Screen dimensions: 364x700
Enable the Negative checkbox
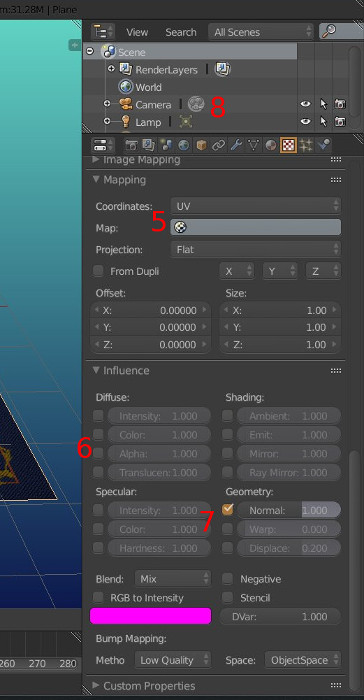(228, 579)
